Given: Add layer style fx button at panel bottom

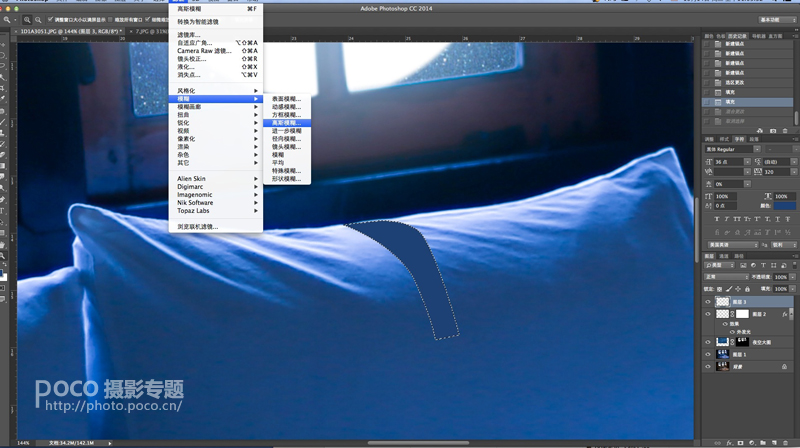Looking at the screenshot, I should click(x=729, y=443).
